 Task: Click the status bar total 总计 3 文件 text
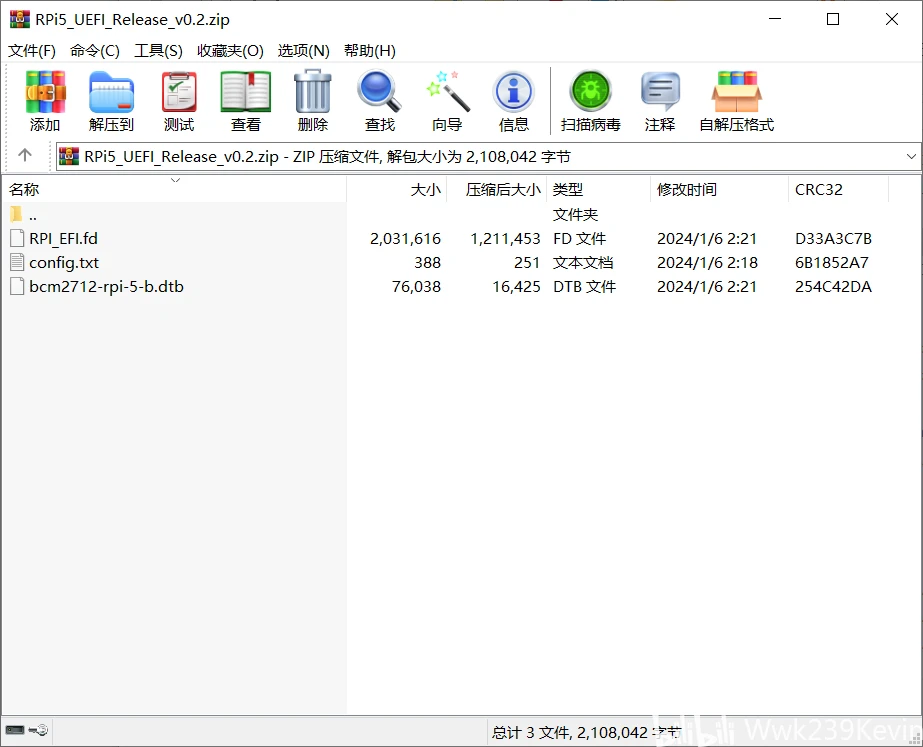click(x=586, y=732)
